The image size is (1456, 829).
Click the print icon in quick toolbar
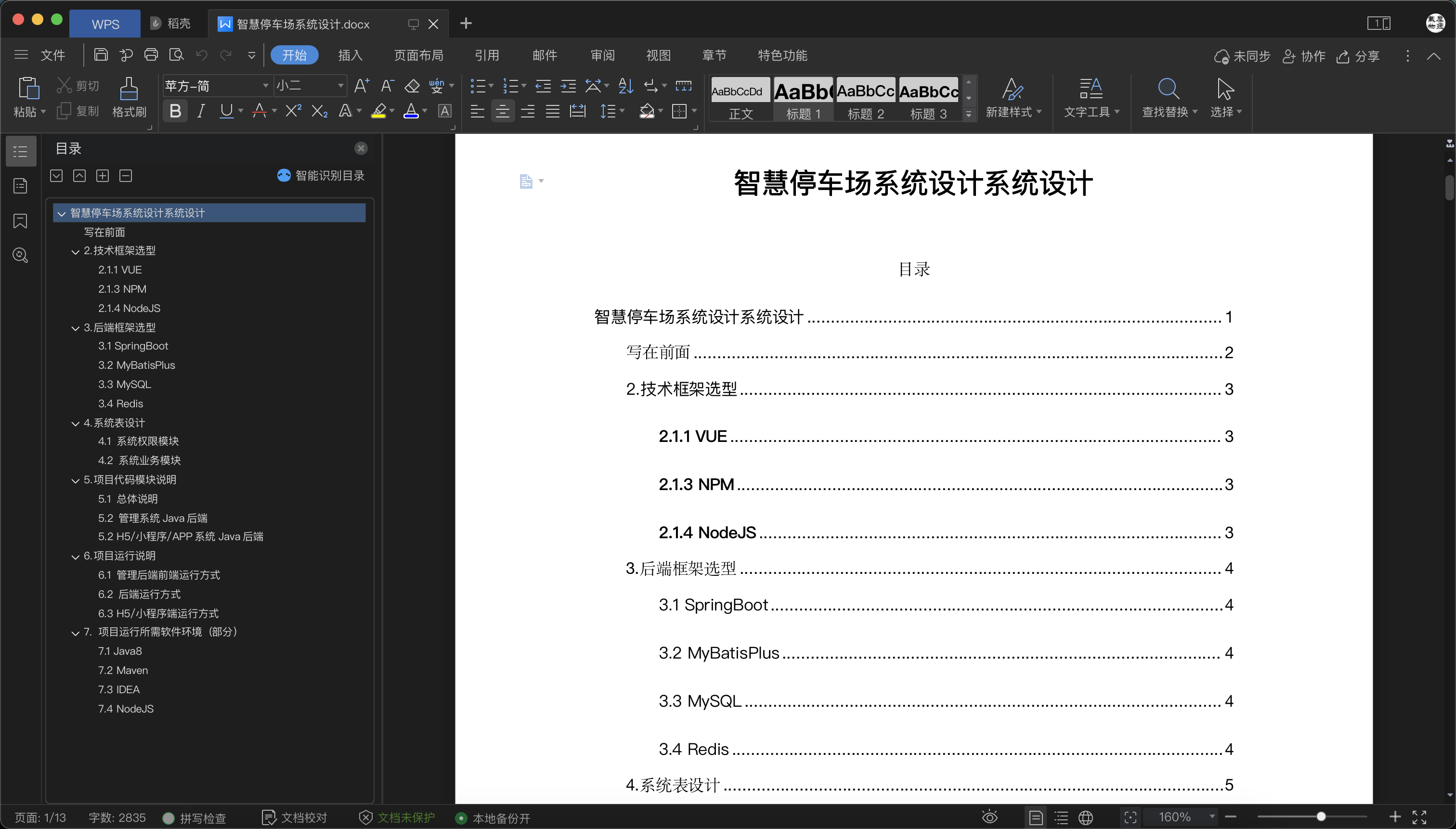(151, 55)
